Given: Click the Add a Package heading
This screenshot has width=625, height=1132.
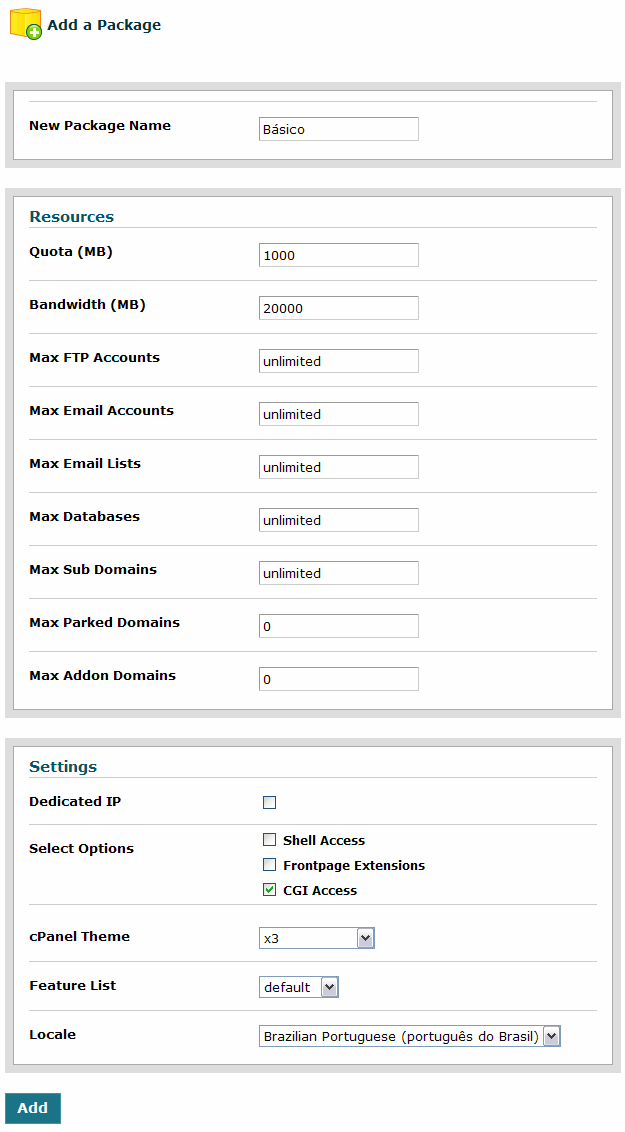Looking at the screenshot, I should tap(104, 25).
